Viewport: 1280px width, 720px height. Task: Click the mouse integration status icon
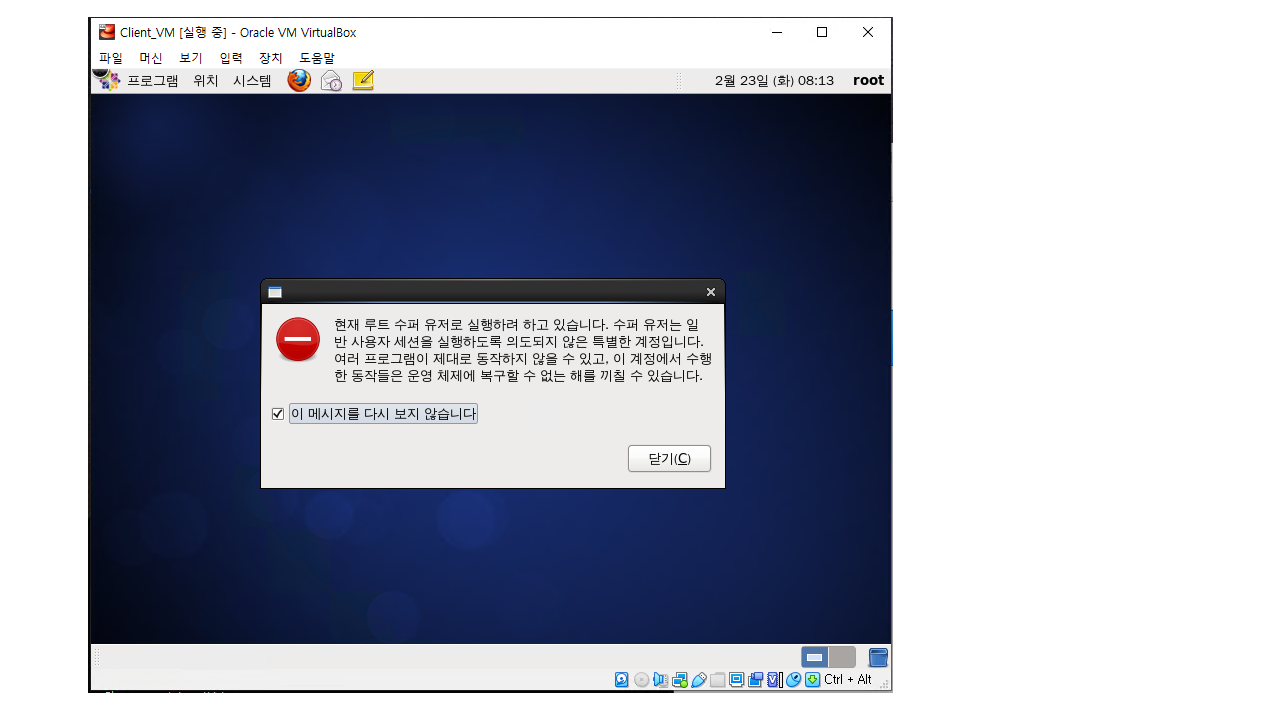click(x=794, y=680)
